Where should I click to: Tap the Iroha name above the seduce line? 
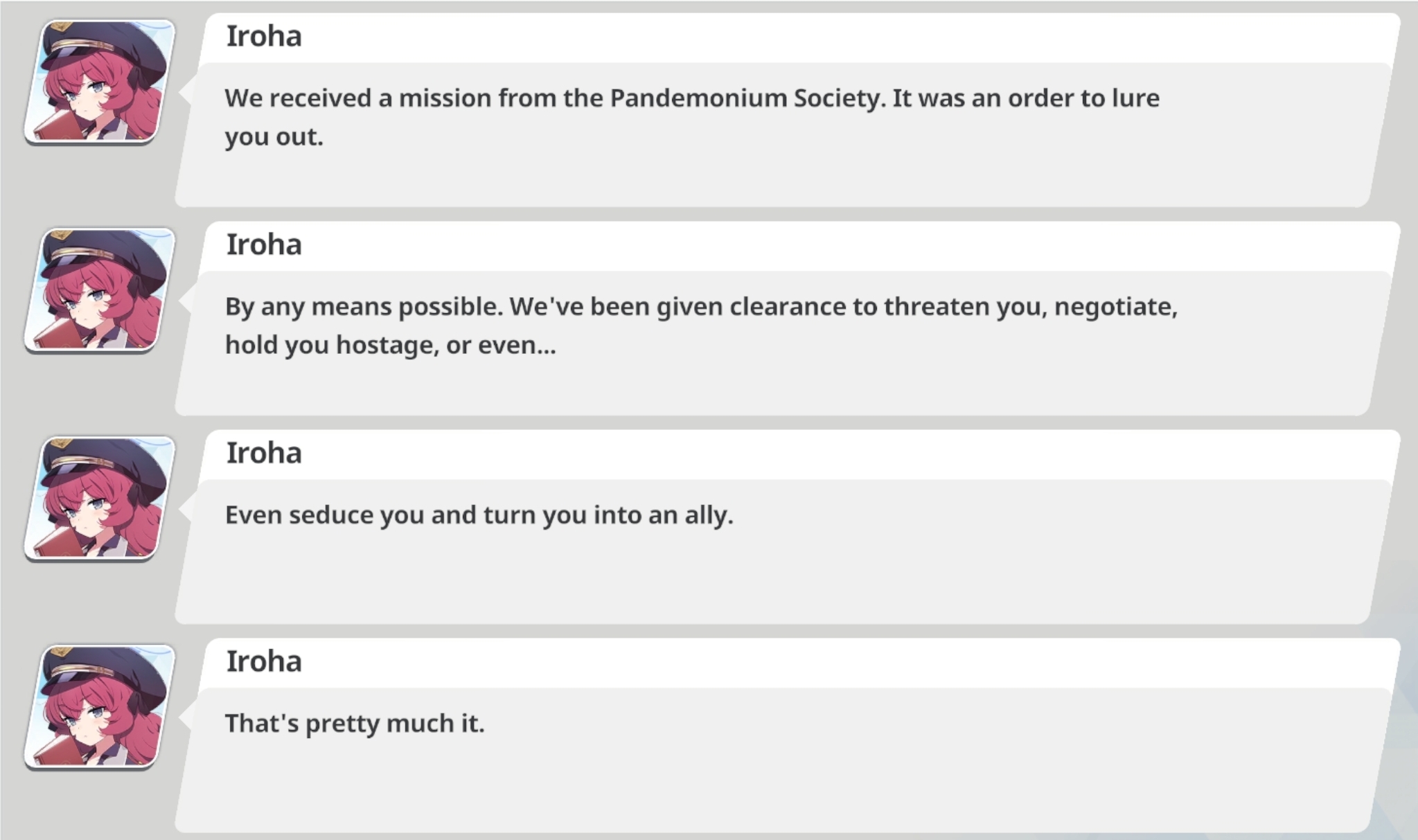(x=264, y=454)
